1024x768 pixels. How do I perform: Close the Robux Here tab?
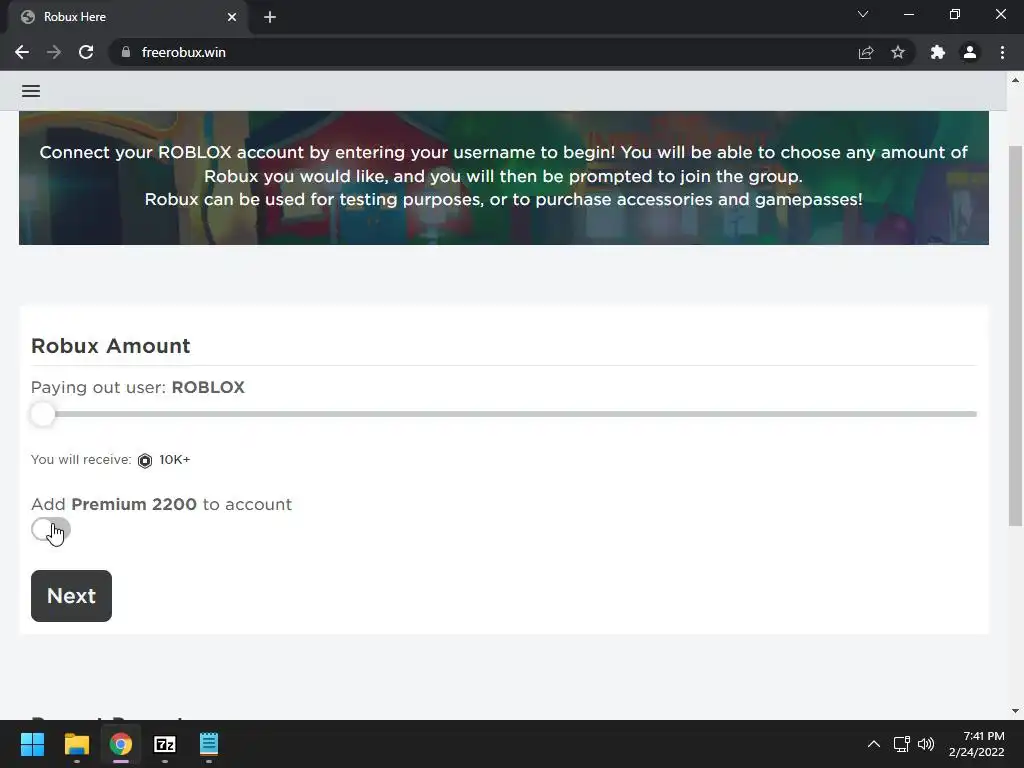click(232, 17)
